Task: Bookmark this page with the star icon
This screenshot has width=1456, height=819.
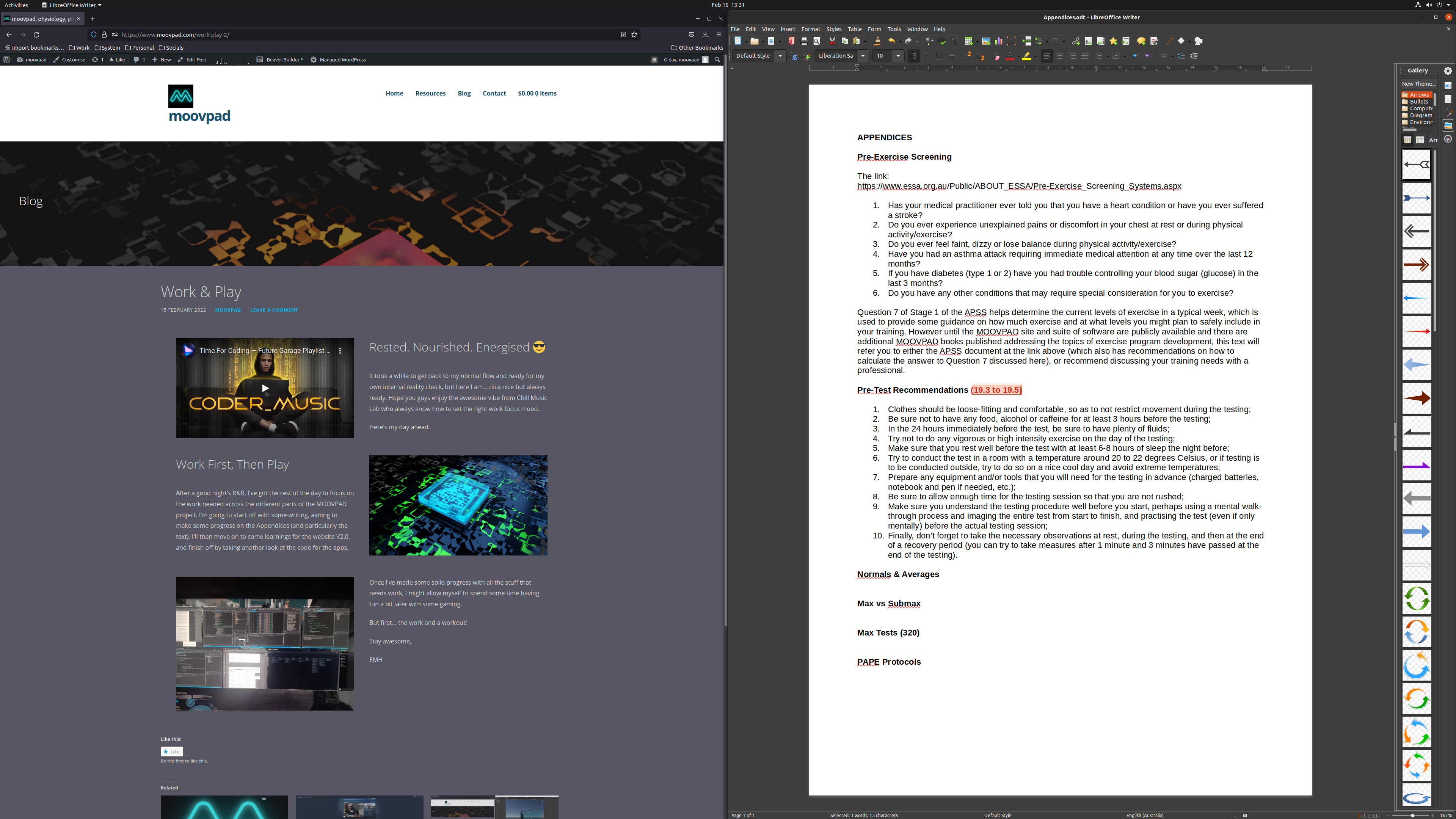Action: coord(635,35)
